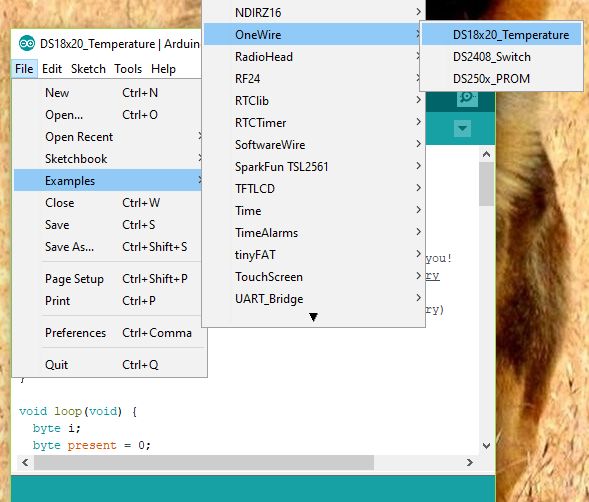Click 'byte i;' code line
The width and height of the screenshot is (589, 502).
coord(56,428)
